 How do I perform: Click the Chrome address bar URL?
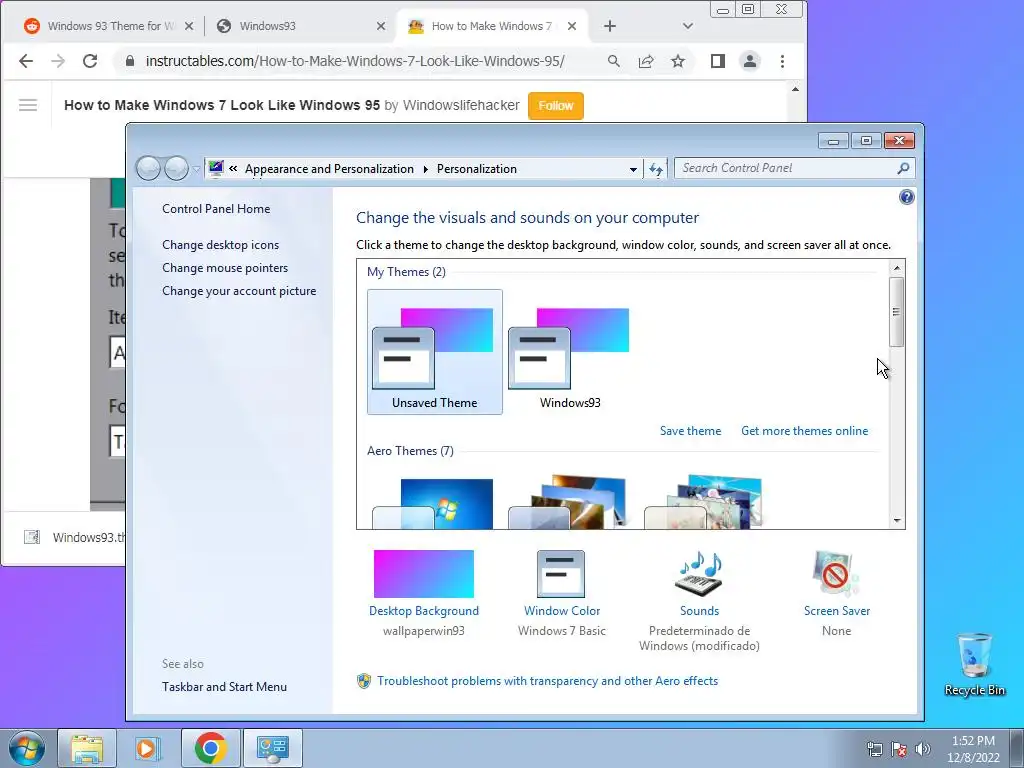(355, 61)
